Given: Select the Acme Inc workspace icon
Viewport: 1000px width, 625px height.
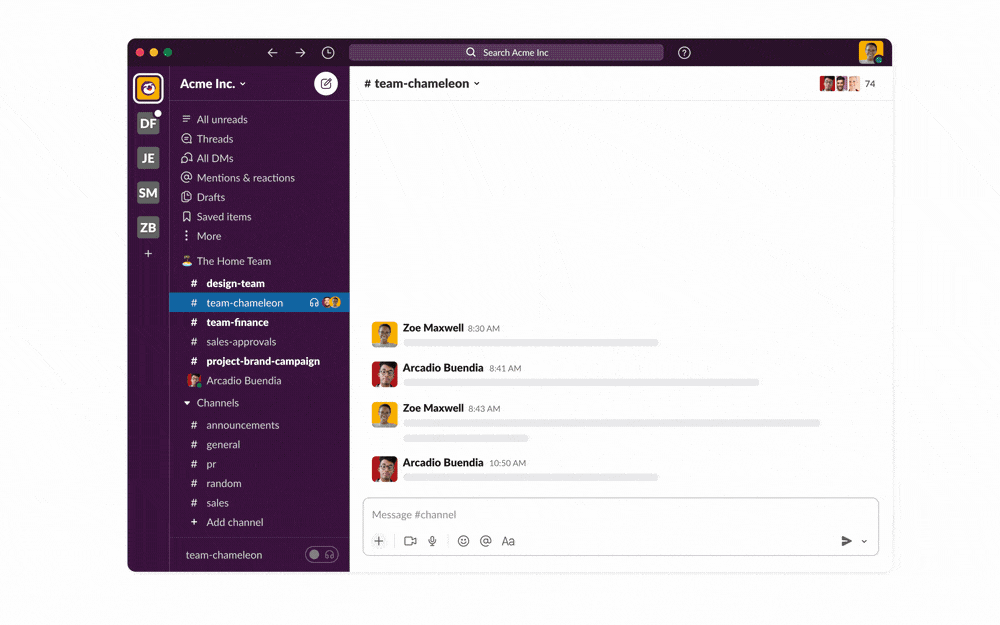Looking at the screenshot, I should [148, 88].
